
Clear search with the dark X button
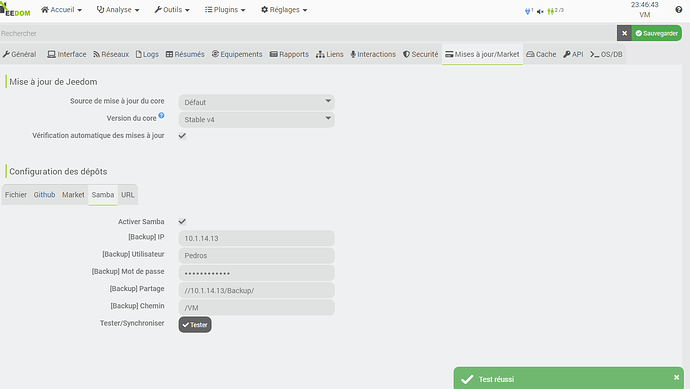pyautogui.click(x=624, y=33)
